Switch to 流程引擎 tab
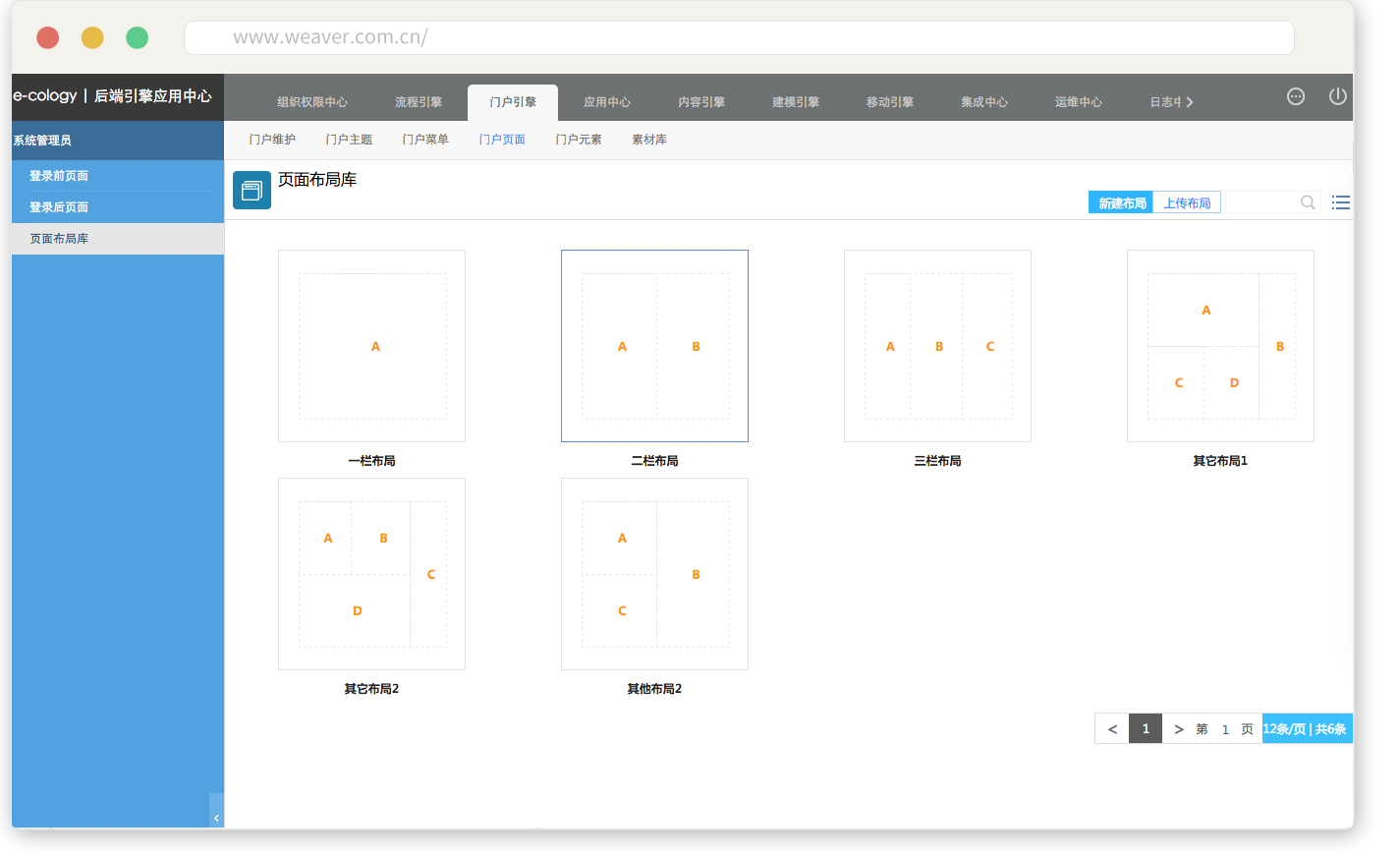 419,102
